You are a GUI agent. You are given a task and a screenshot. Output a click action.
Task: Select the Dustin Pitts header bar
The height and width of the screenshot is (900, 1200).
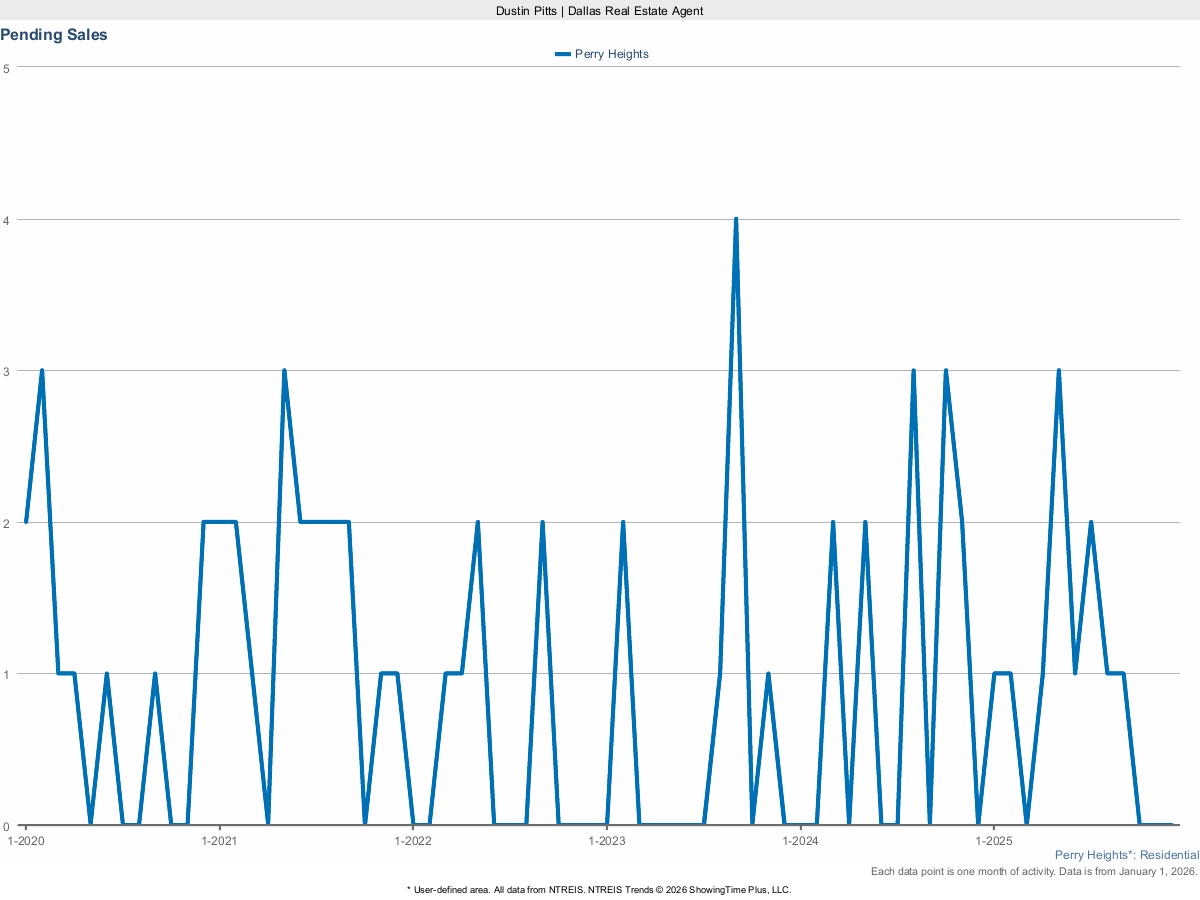[x=598, y=11]
